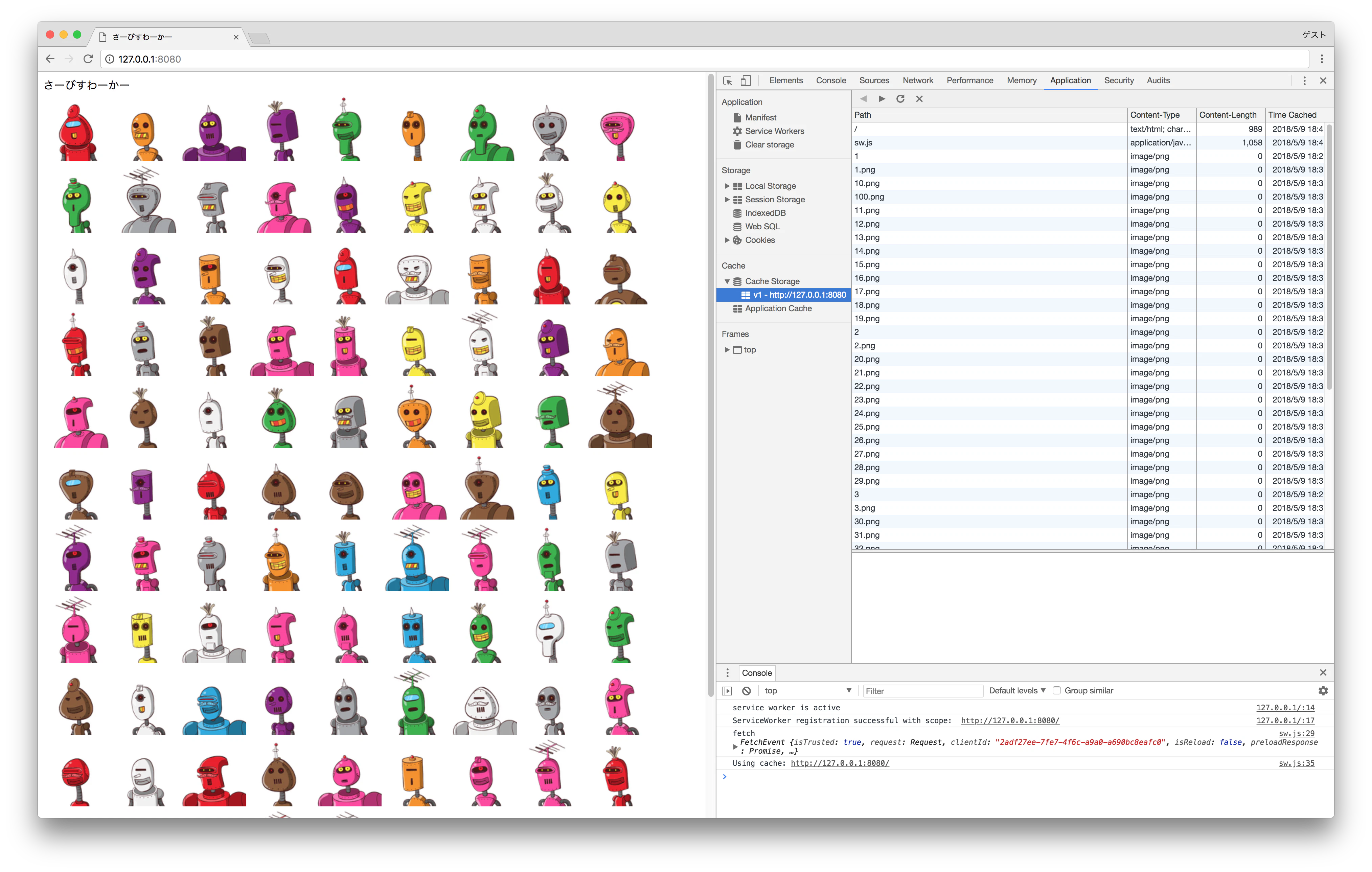Go to previous cache page arrow

tap(863, 98)
